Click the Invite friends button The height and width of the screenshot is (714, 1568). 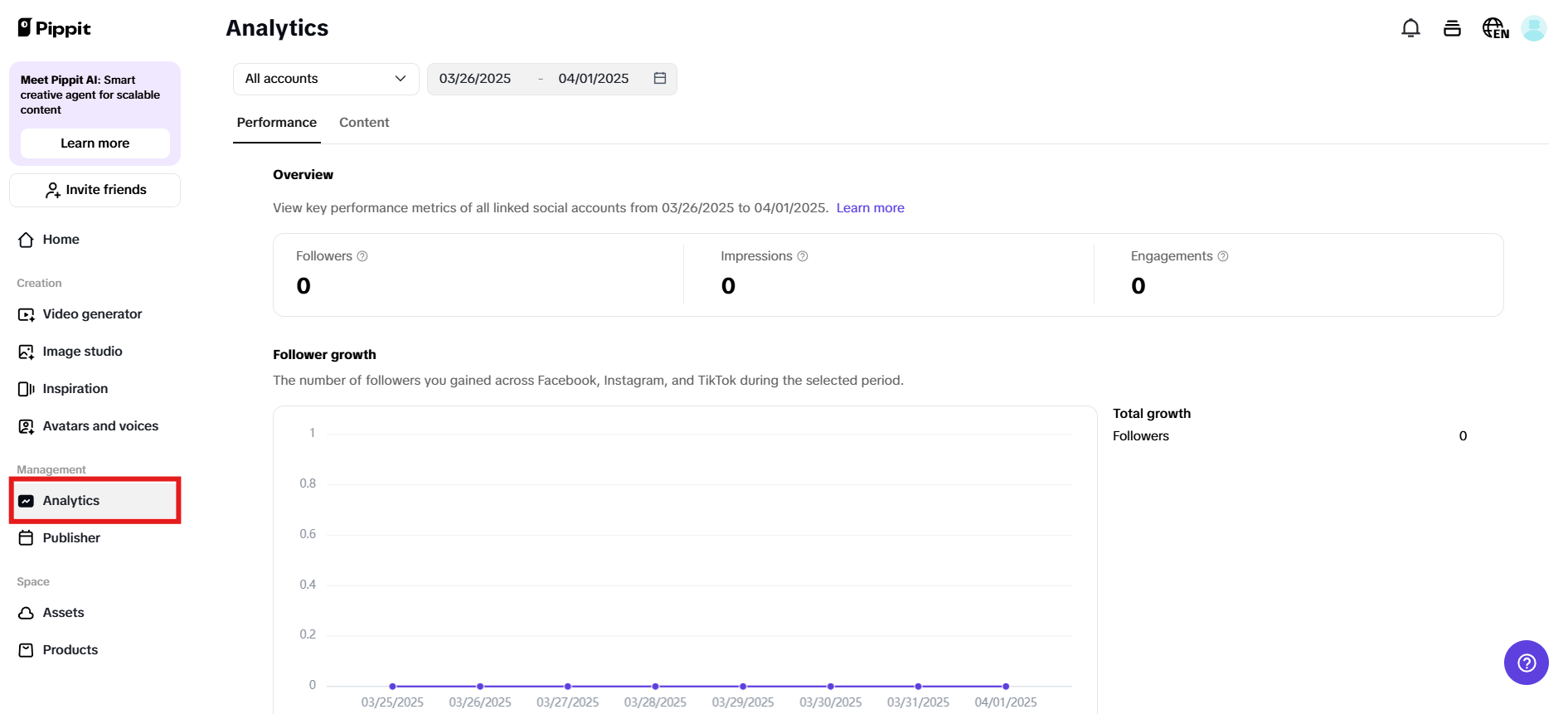(x=95, y=190)
